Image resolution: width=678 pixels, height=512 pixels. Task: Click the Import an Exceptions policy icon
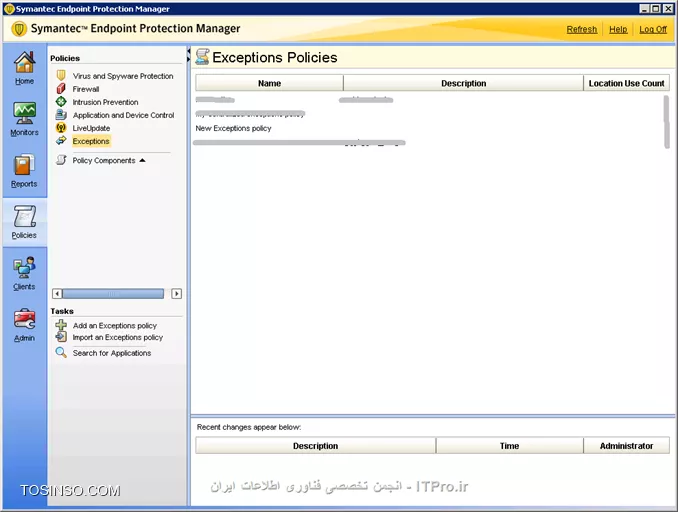pyautogui.click(x=61, y=336)
